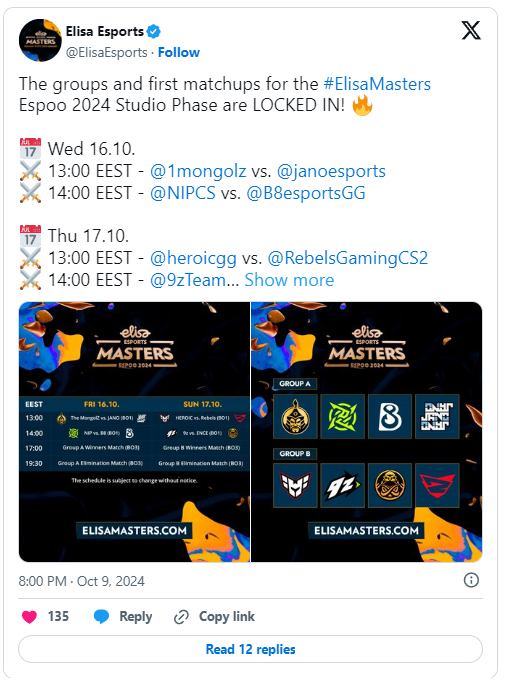Open the #ElisaMasters hashtag
This screenshot has height=687, width=506.
tap(377, 84)
